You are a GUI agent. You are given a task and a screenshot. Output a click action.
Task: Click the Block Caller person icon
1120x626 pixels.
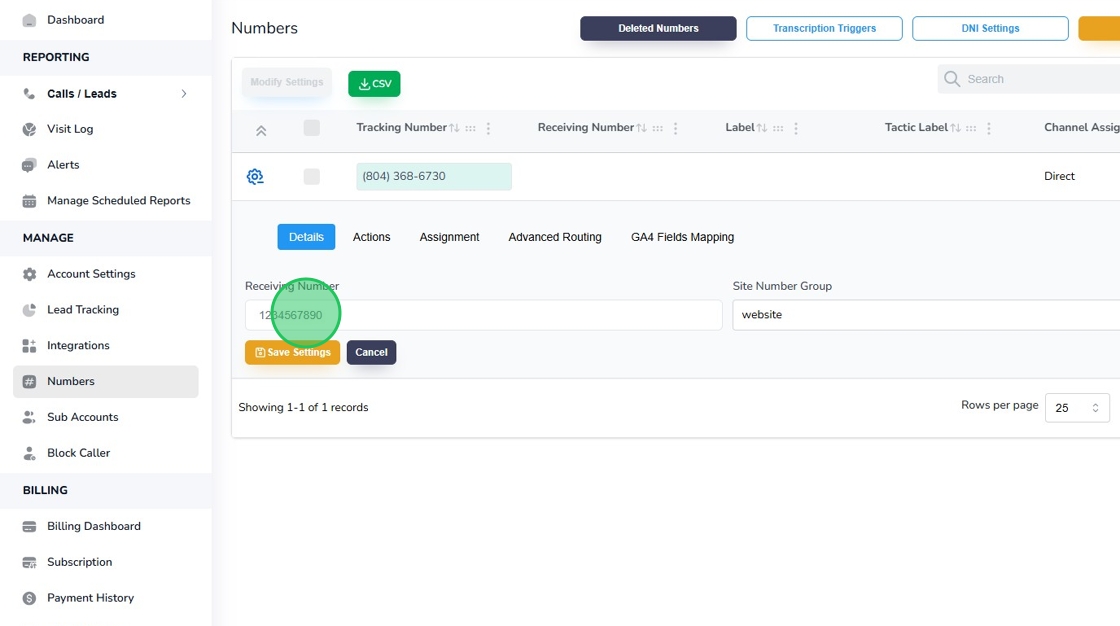pyautogui.click(x=29, y=453)
